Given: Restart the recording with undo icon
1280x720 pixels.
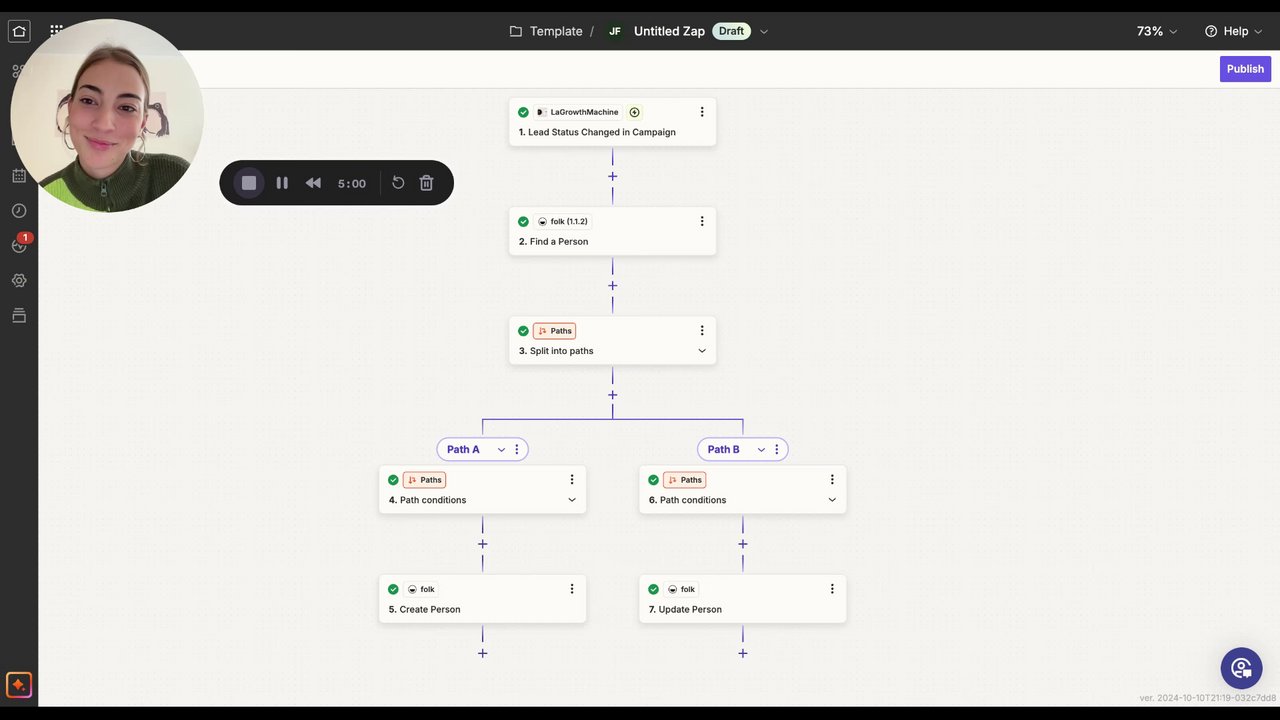Looking at the screenshot, I should pyautogui.click(x=398, y=183).
